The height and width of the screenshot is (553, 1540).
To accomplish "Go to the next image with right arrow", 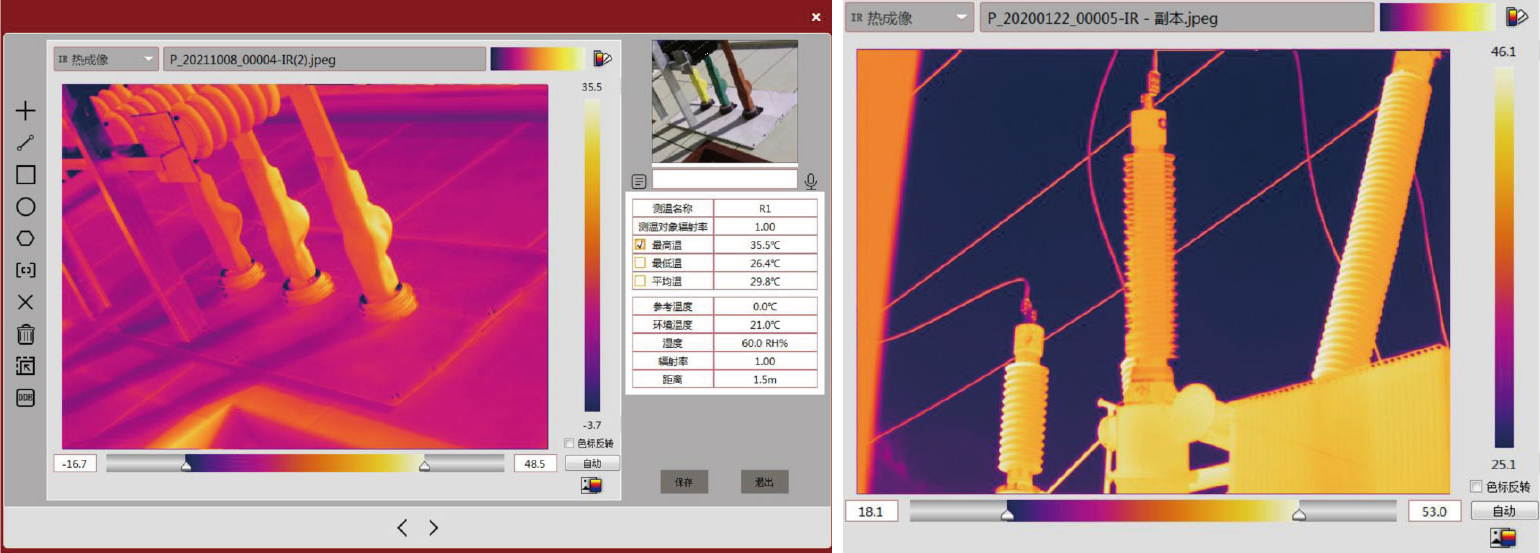I will point(433,528).
